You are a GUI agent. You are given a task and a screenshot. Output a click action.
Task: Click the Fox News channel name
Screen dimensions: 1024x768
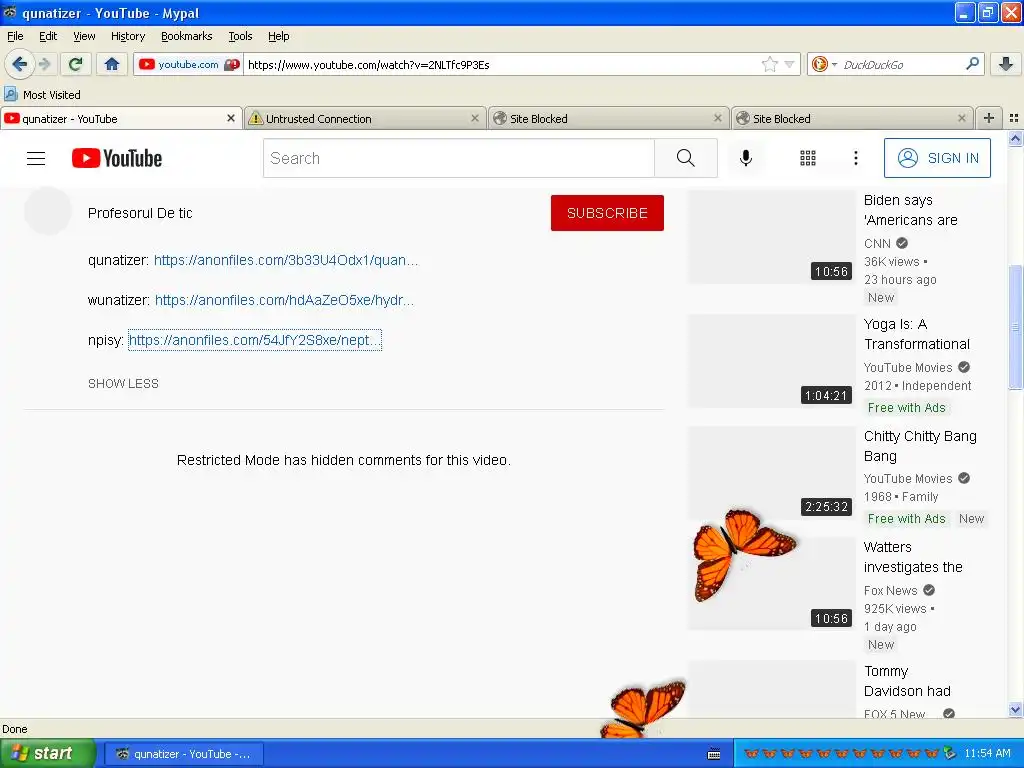tap(890, 590)
